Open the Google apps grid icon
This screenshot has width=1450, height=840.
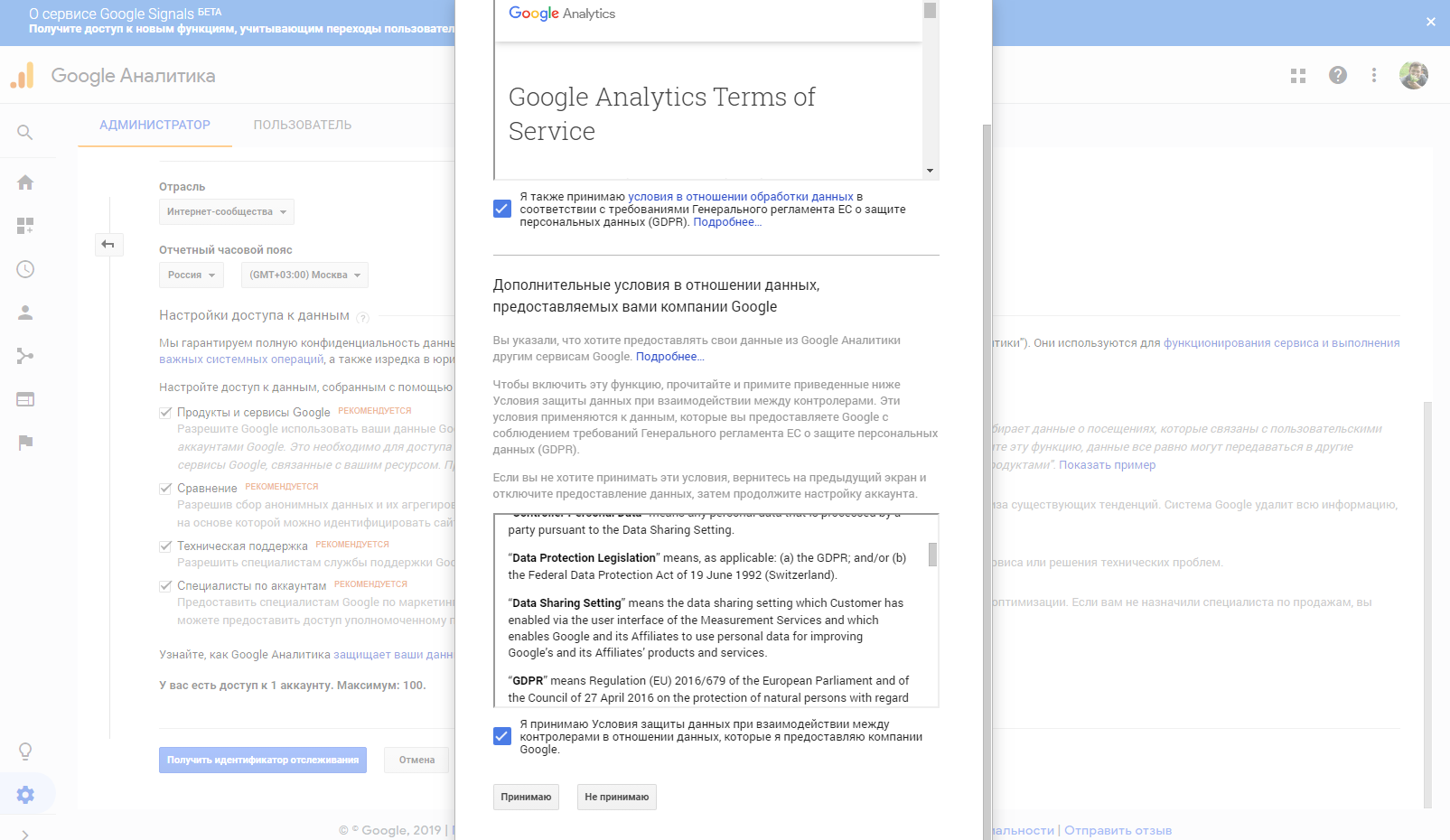[x=1298, y=76]
